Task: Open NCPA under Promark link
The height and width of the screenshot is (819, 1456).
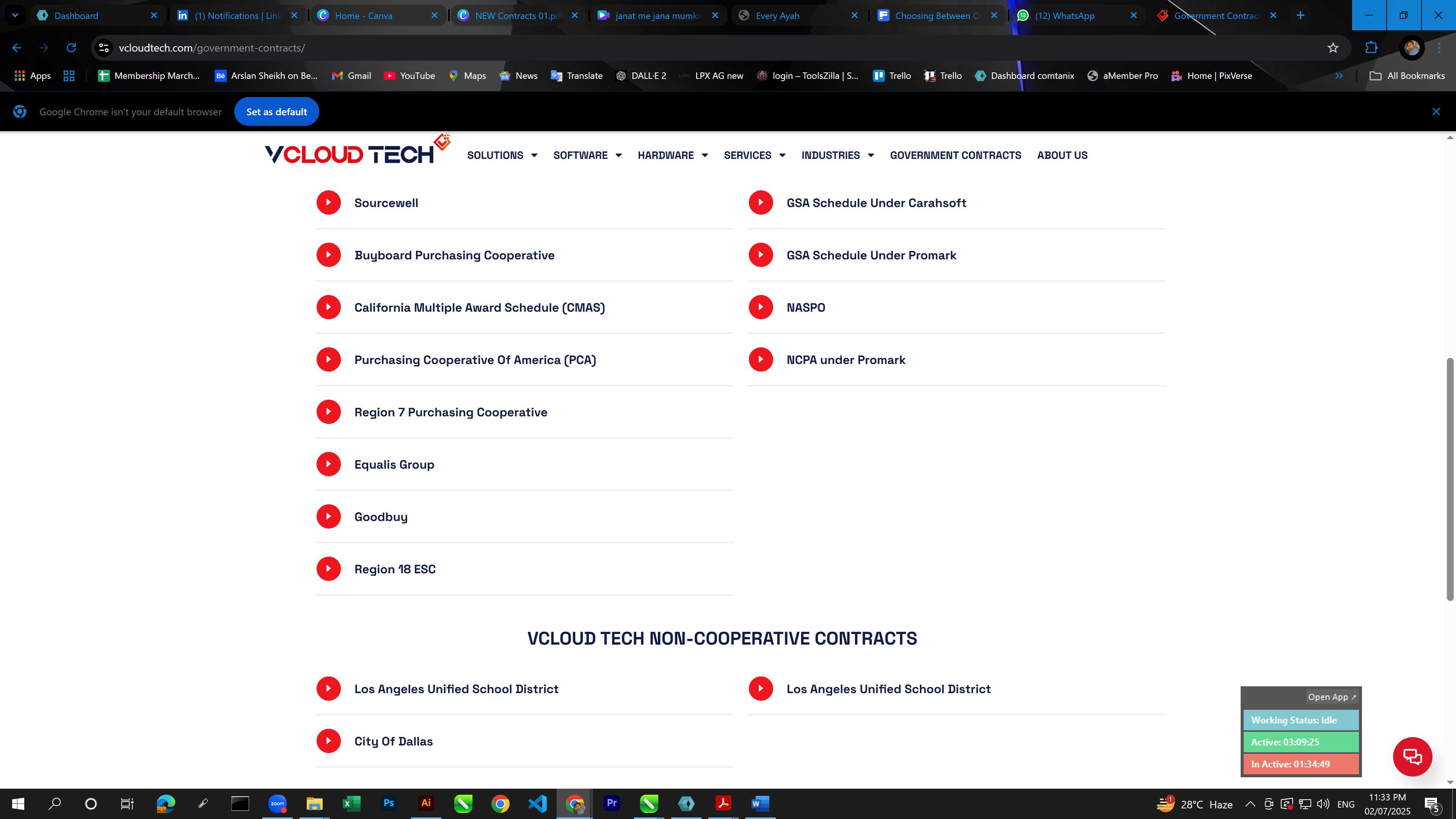Action: [x=846, y=360]
